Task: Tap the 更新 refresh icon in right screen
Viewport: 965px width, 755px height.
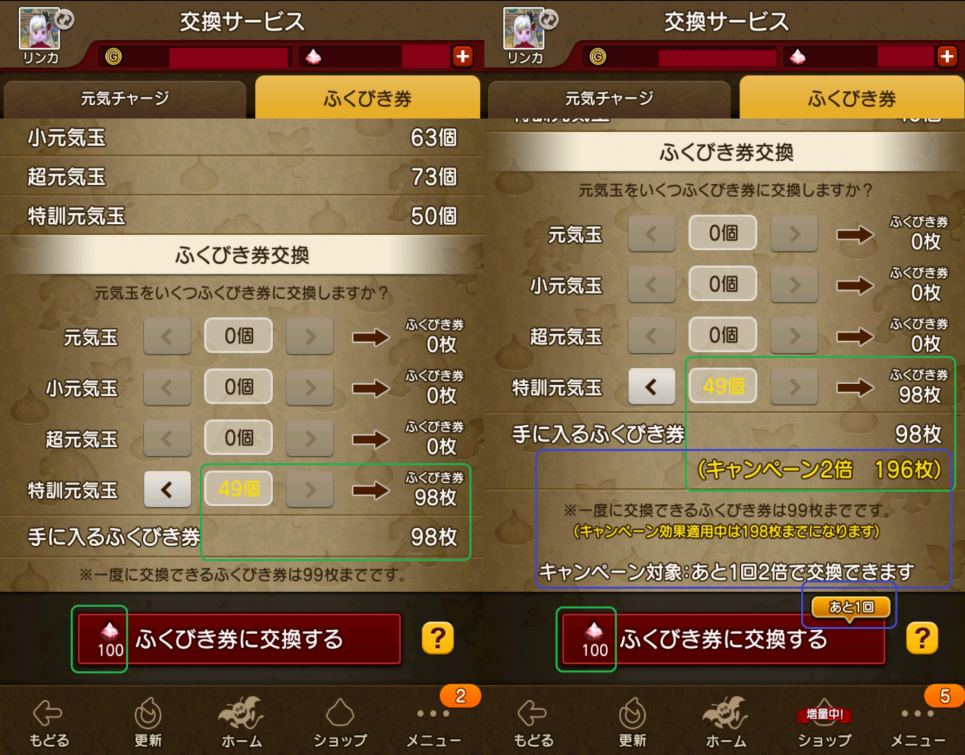Action: tap(632, 721)
